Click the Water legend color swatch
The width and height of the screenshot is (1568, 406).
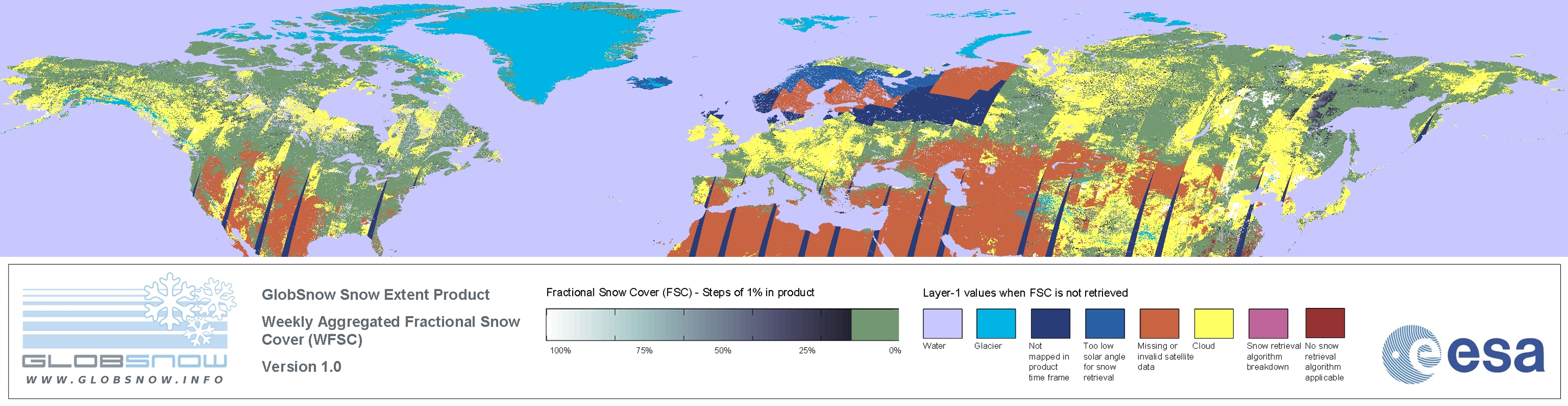tap(942, 323)
